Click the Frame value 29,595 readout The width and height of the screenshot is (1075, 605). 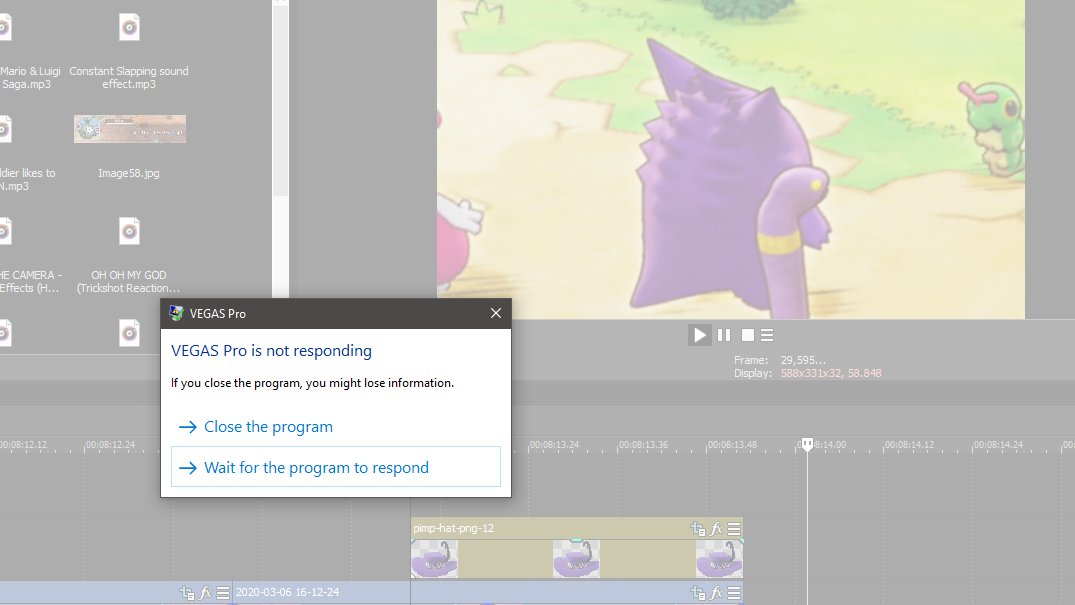(x=803, y=360)
